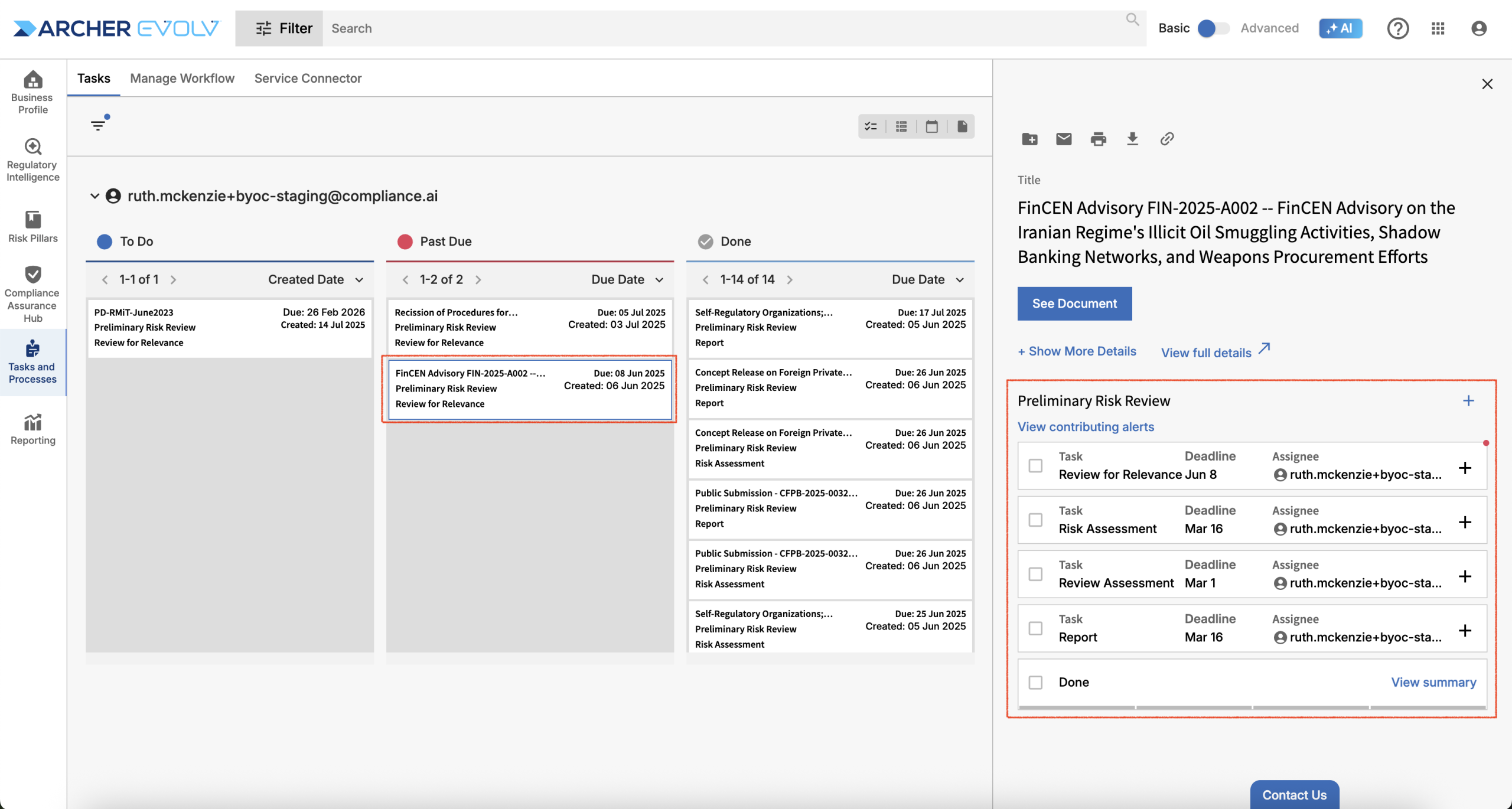Check the Risk Assessment task checkbox

(1035, 520)
